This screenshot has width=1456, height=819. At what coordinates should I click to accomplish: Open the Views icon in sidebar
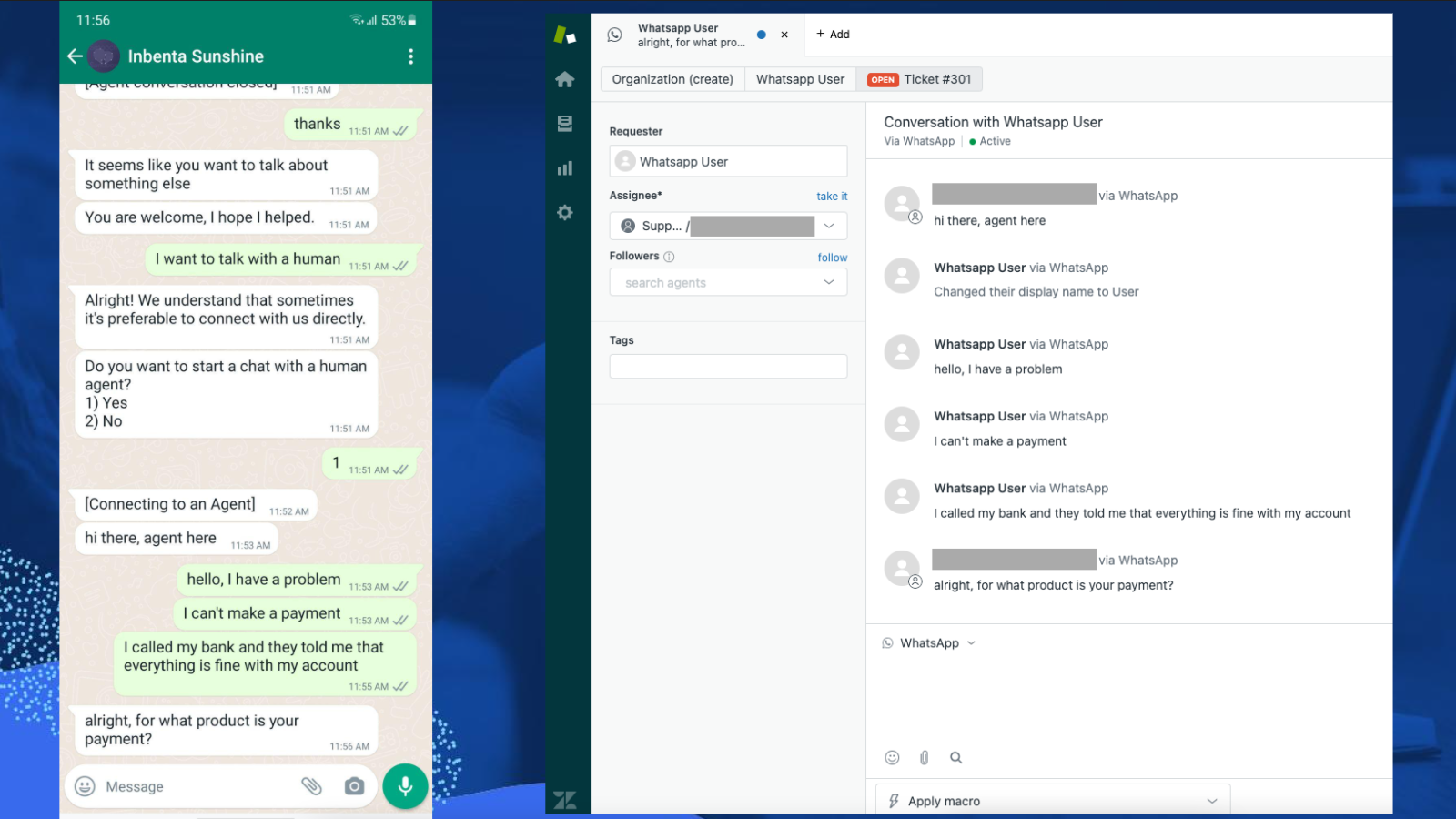point(565,124)
